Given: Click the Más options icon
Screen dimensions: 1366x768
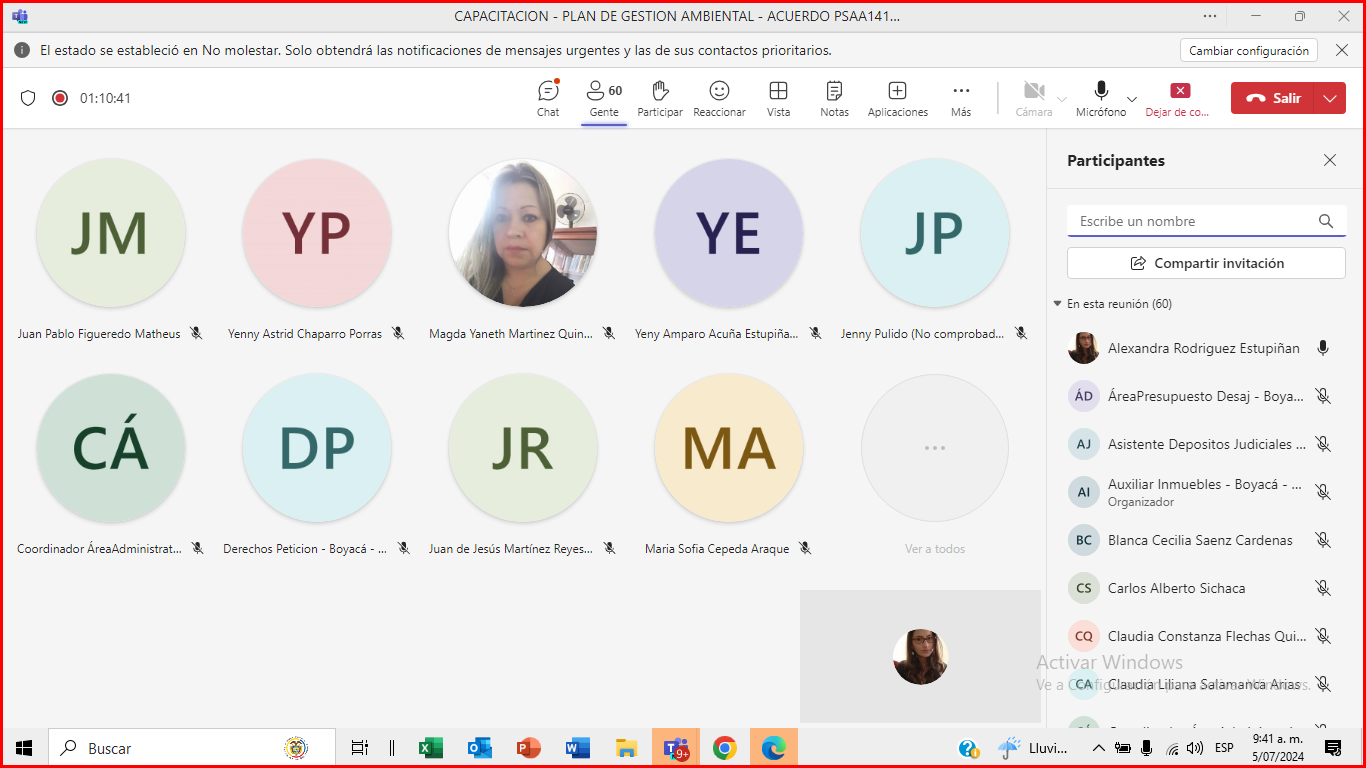Looking at the screenshot, I should [x=961, y=98].
